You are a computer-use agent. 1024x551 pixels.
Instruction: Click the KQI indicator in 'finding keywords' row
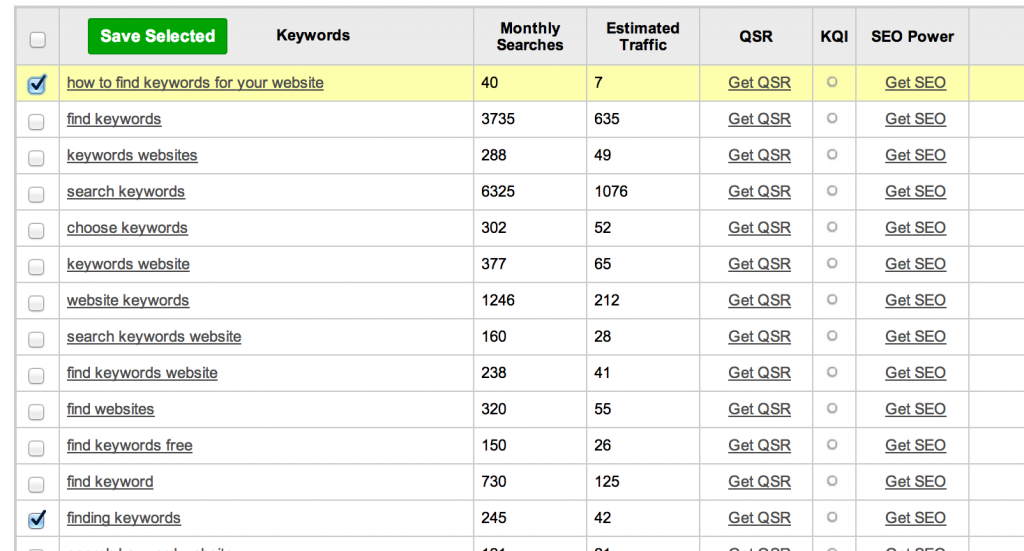[832, 517]
